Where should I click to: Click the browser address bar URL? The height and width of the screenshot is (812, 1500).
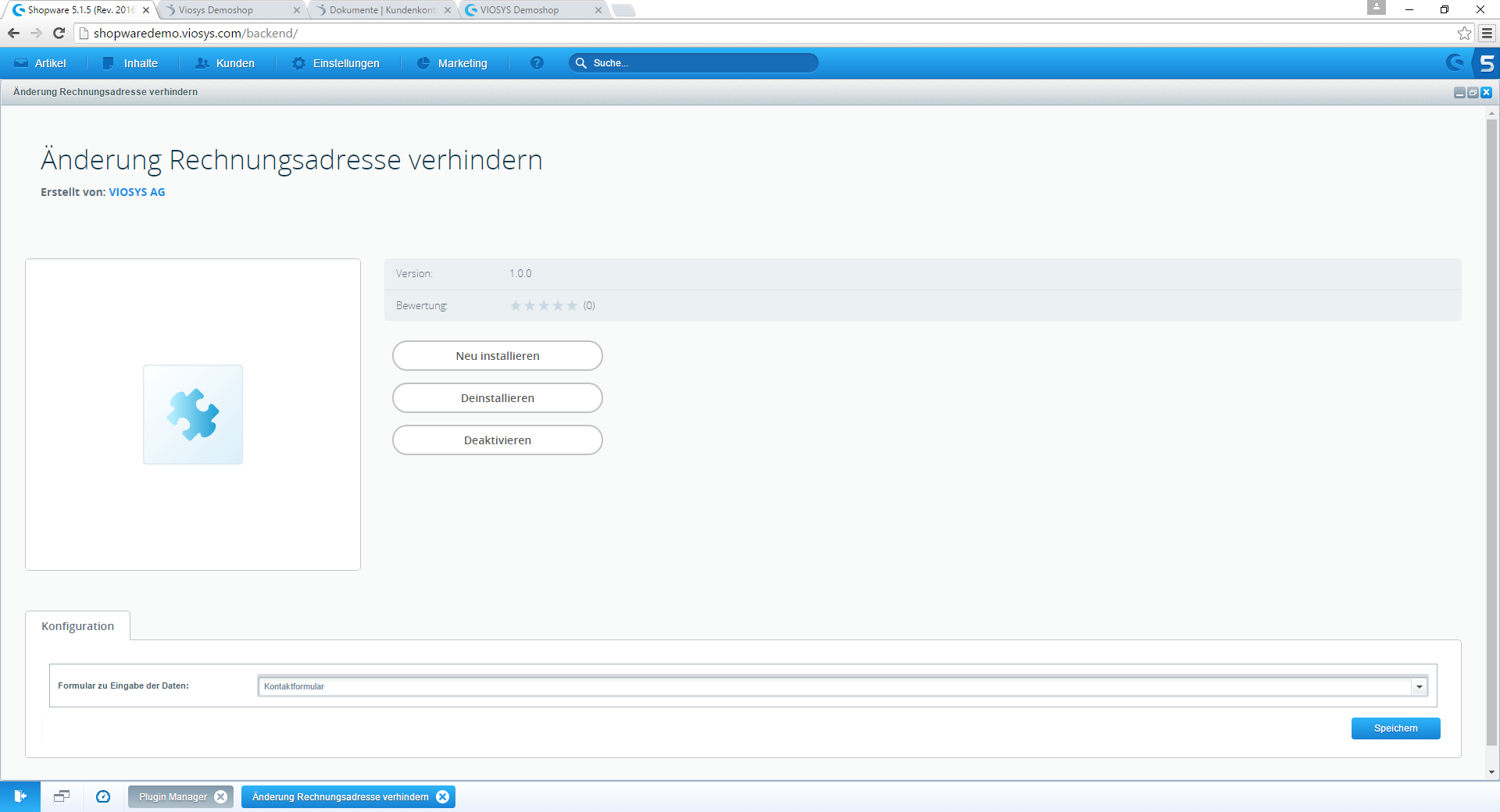(195, 33)
